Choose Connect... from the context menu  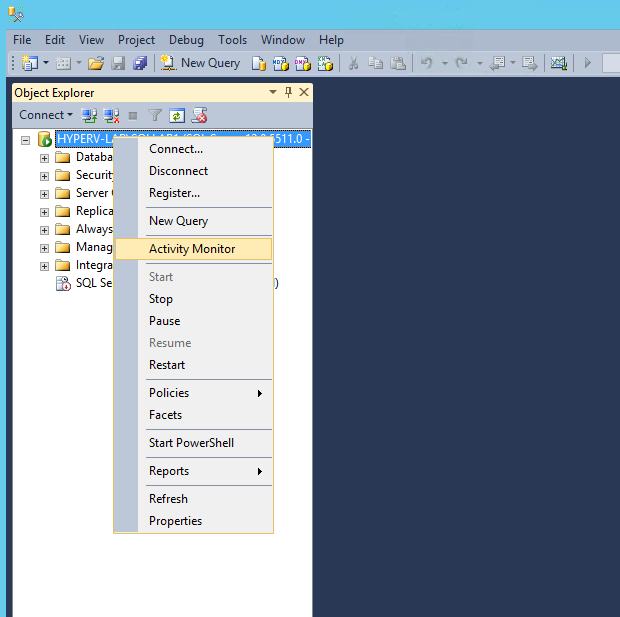point(193,149)
